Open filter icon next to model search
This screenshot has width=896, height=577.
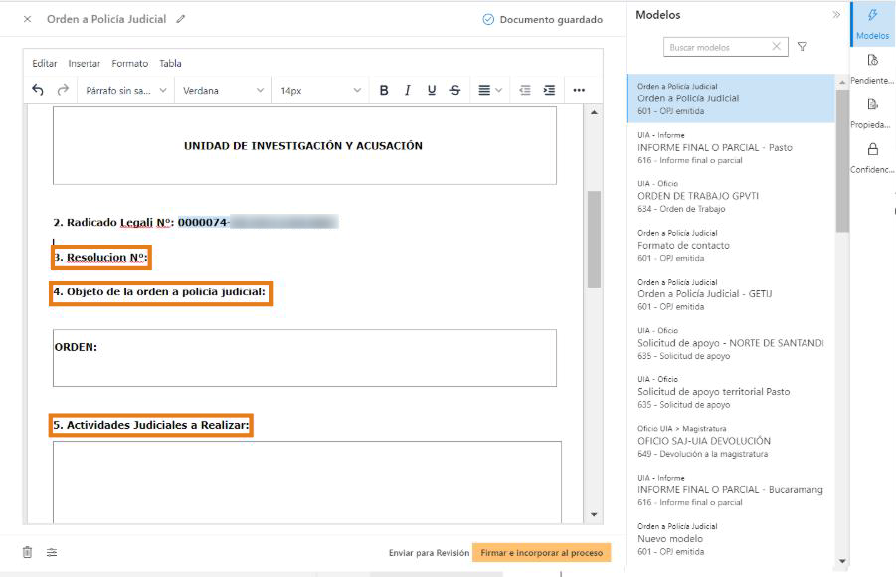tap(802, 47)
